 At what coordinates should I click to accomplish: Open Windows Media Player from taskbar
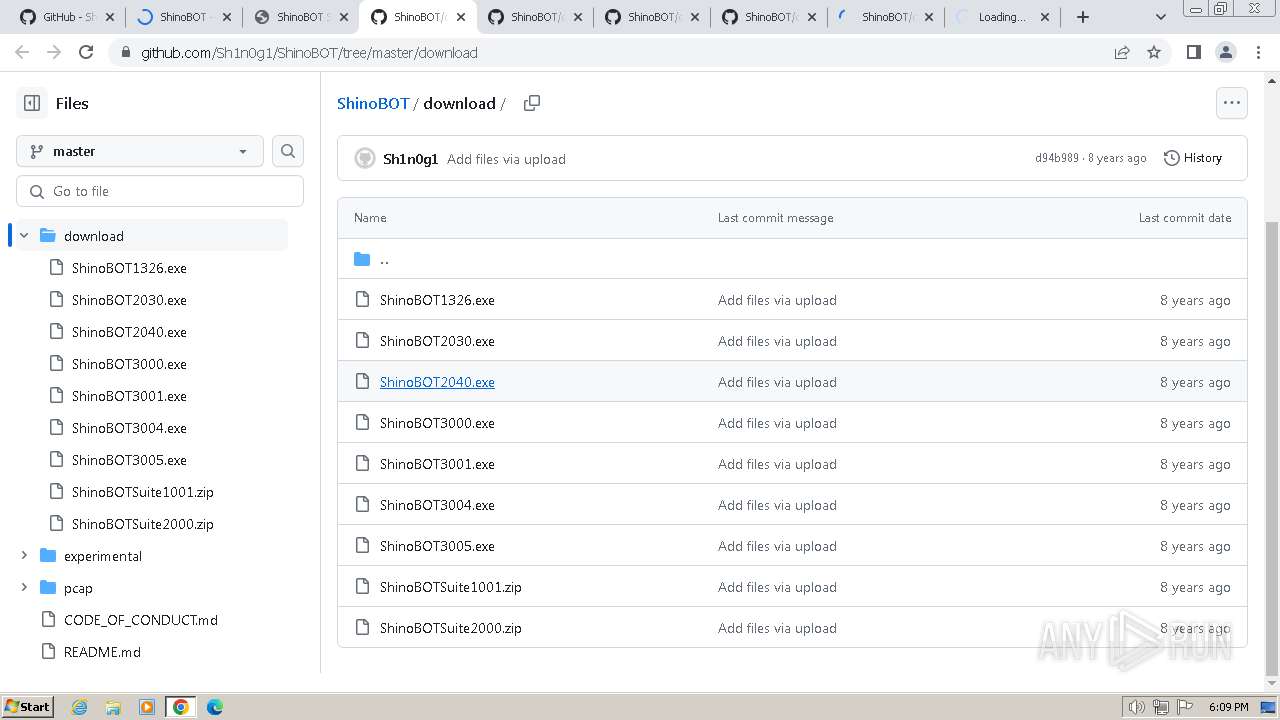[x=147, y=707]
